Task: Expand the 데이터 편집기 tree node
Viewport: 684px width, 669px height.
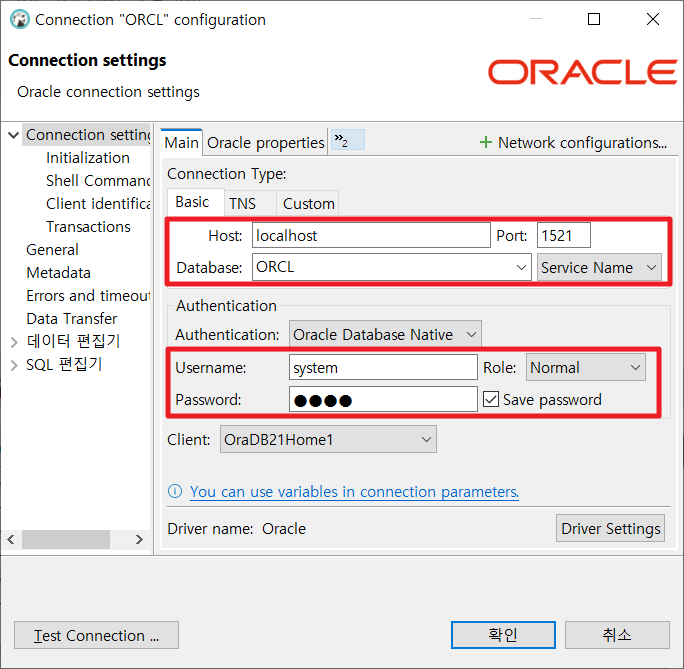Action: [x=14, y=342]
